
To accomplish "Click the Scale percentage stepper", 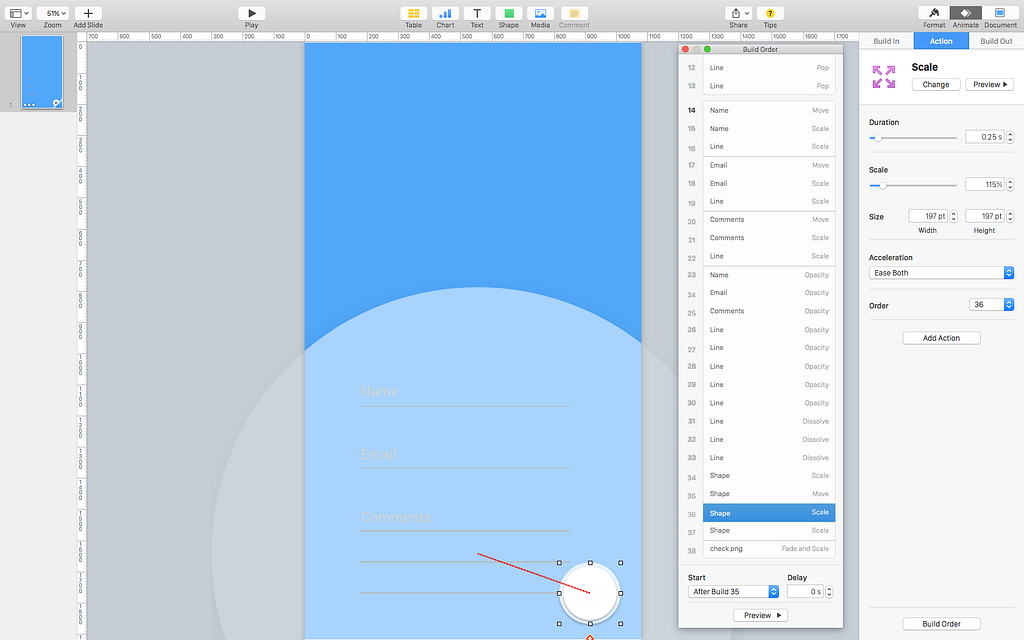I will click(1010, 184).
